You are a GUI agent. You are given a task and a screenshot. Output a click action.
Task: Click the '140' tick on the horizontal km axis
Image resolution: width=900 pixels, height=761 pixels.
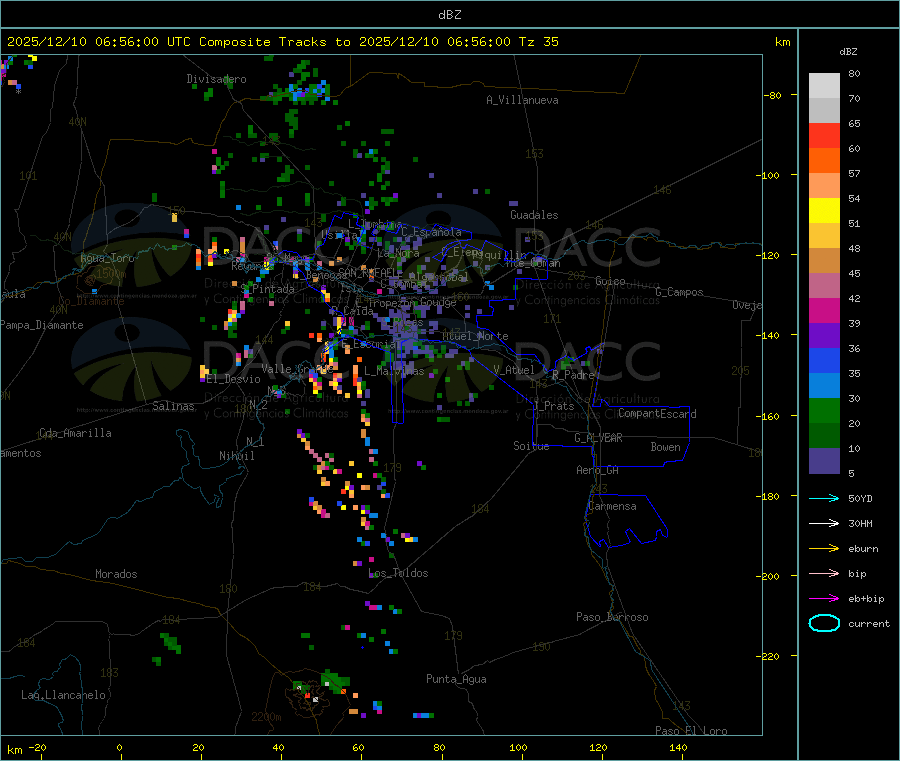click(678, 747)
